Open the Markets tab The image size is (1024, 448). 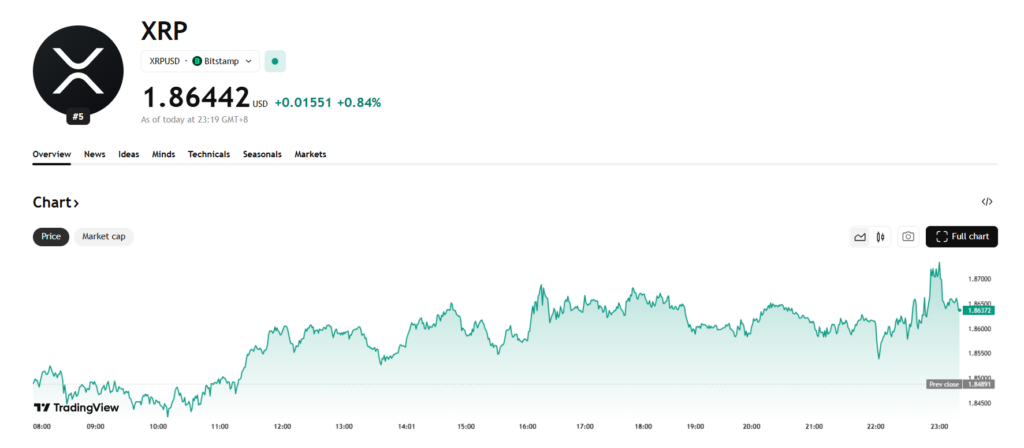pyautogui.click(x=310, y=154)
